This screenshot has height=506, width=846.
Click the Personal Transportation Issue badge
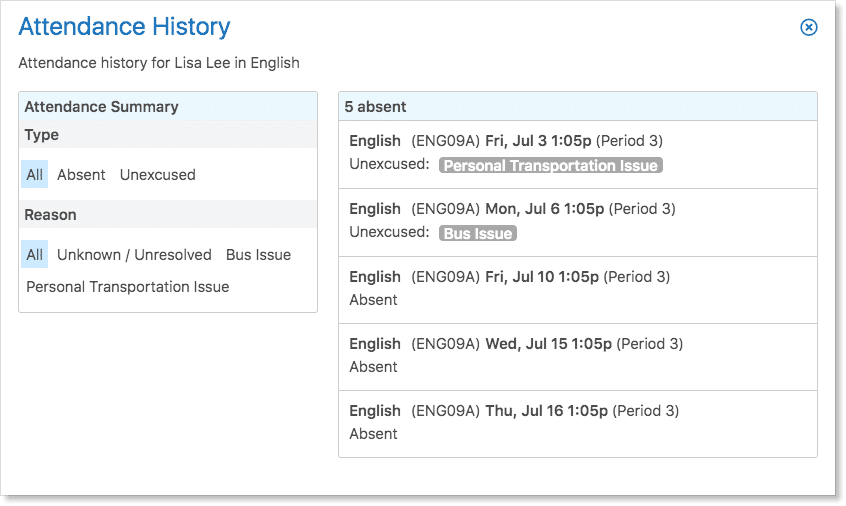(551, 165)
